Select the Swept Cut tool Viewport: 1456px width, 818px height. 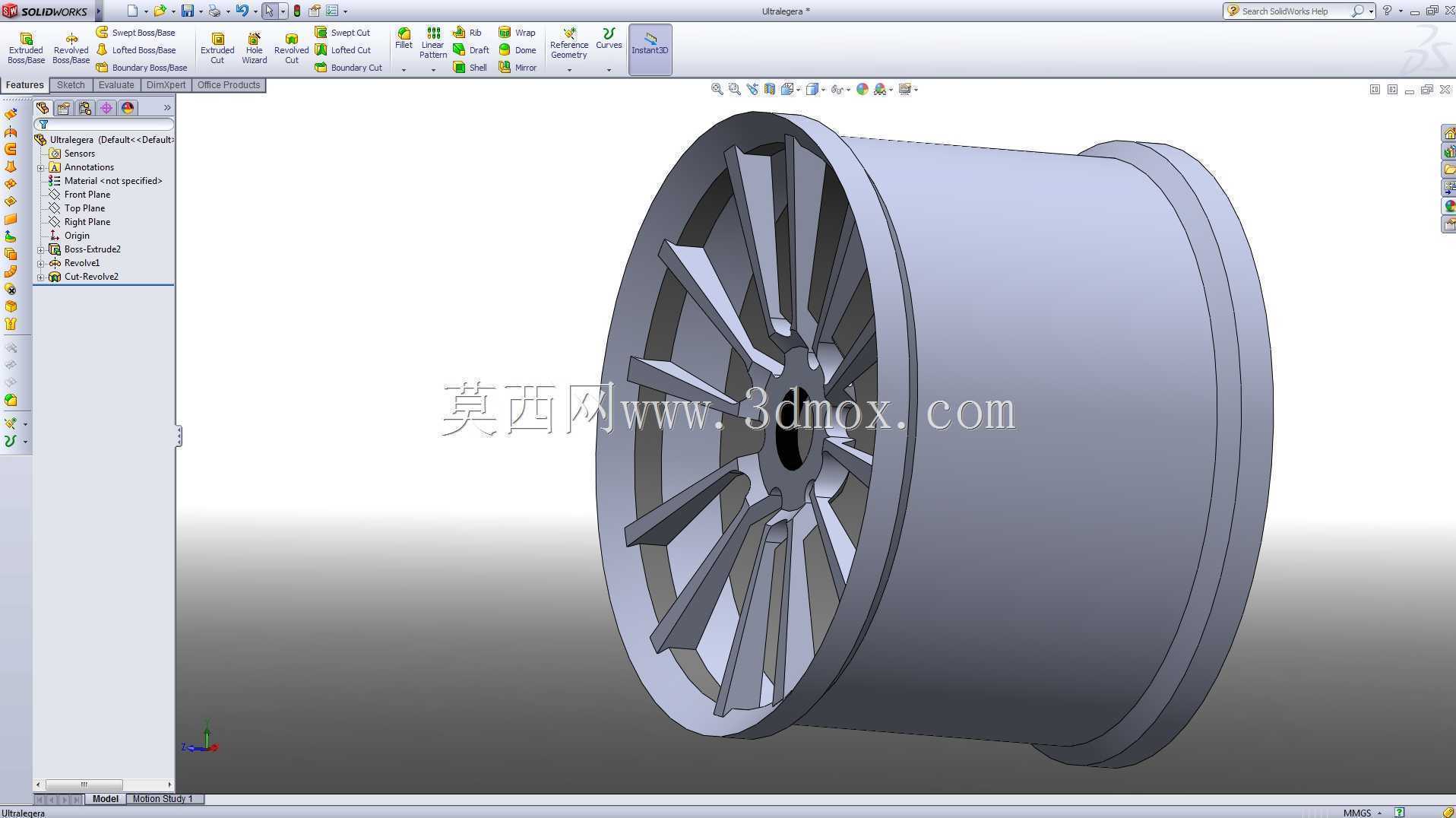pos(342,33)
